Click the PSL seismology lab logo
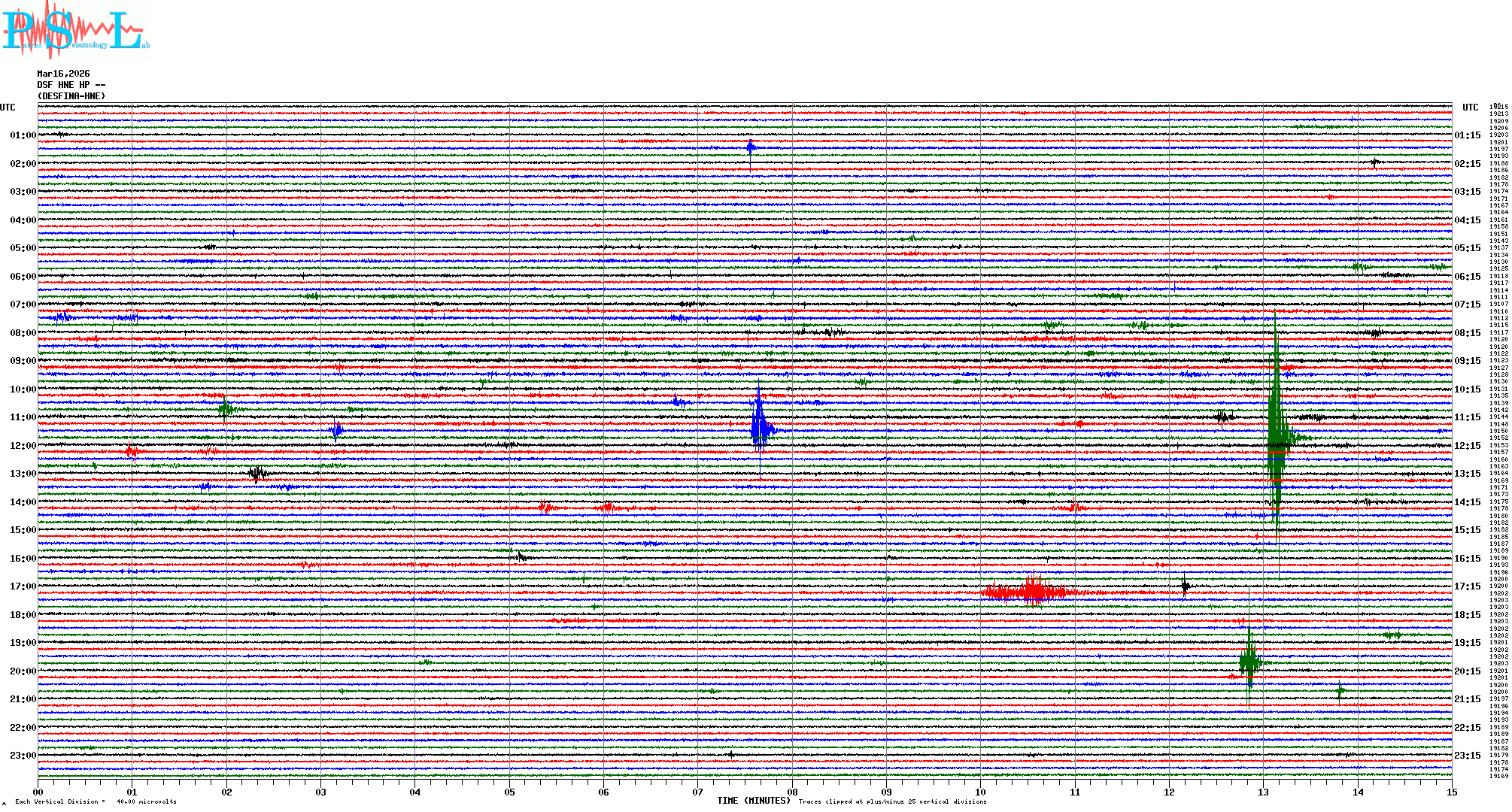 [74, 30]
